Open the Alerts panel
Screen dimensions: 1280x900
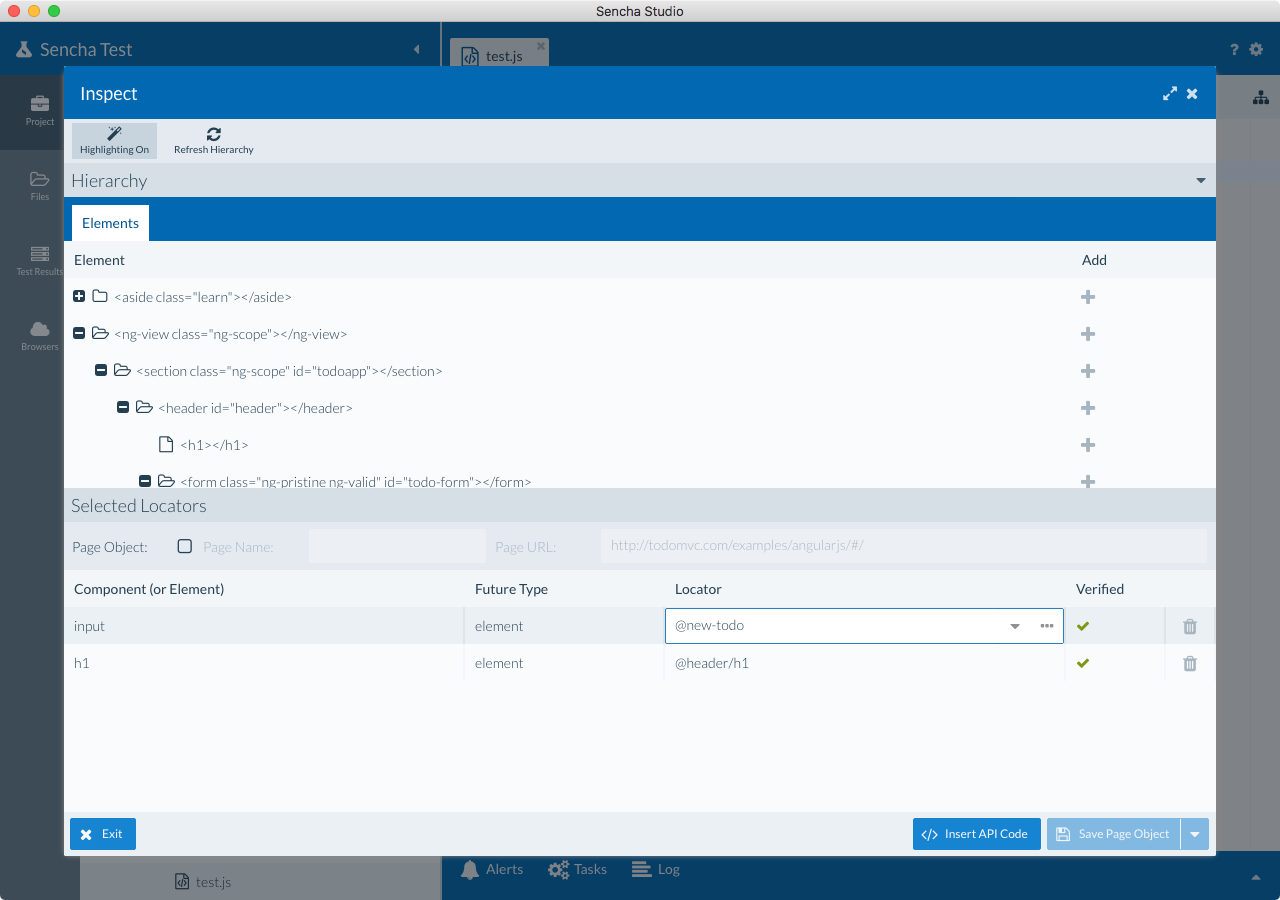492,870
